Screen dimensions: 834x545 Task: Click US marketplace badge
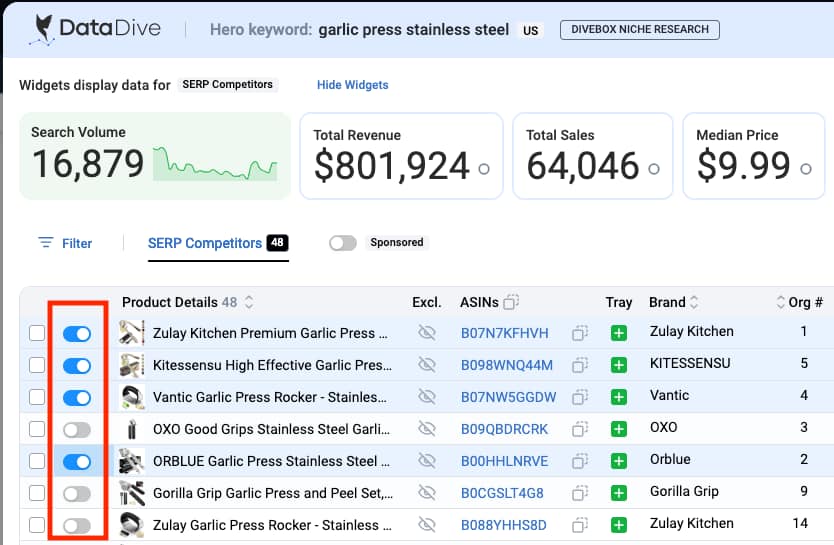[x=530, y=30]
